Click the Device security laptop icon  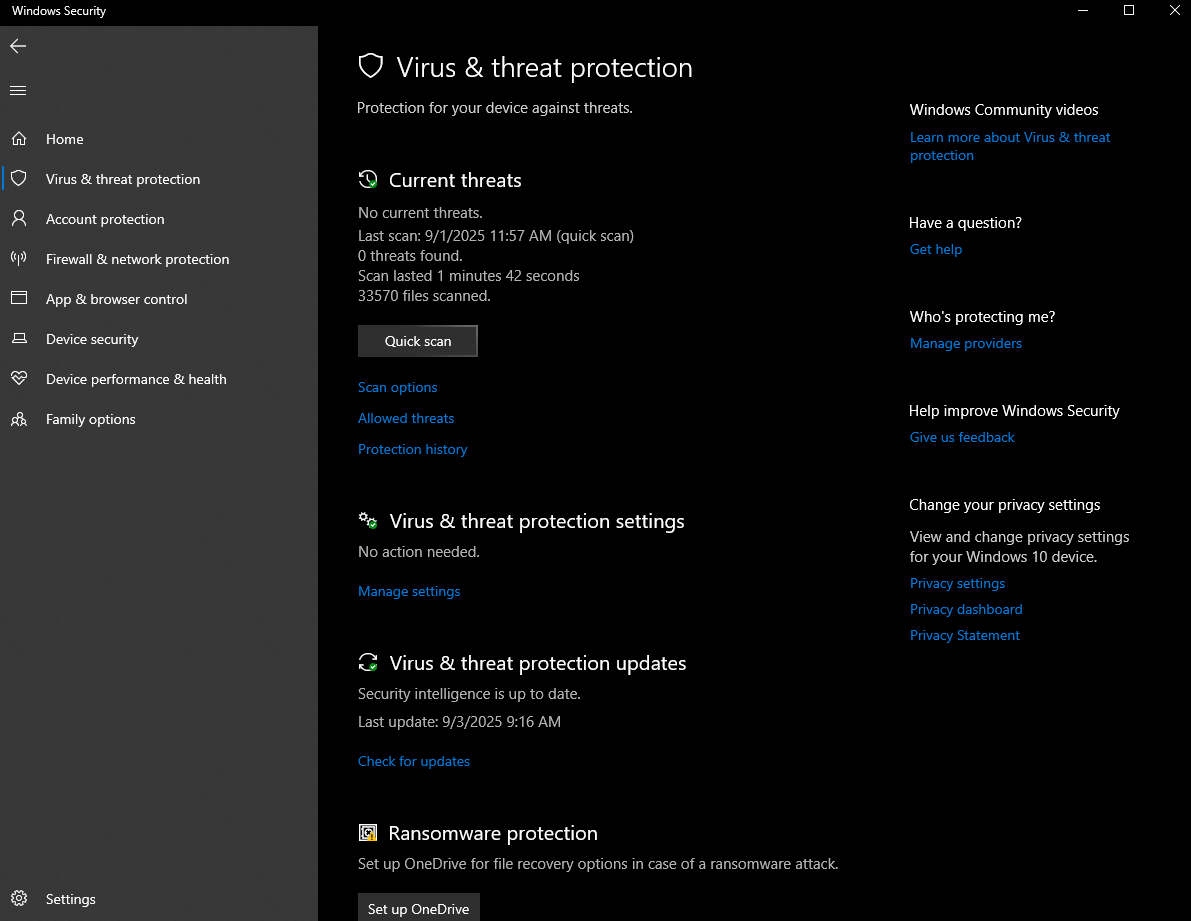19,339
